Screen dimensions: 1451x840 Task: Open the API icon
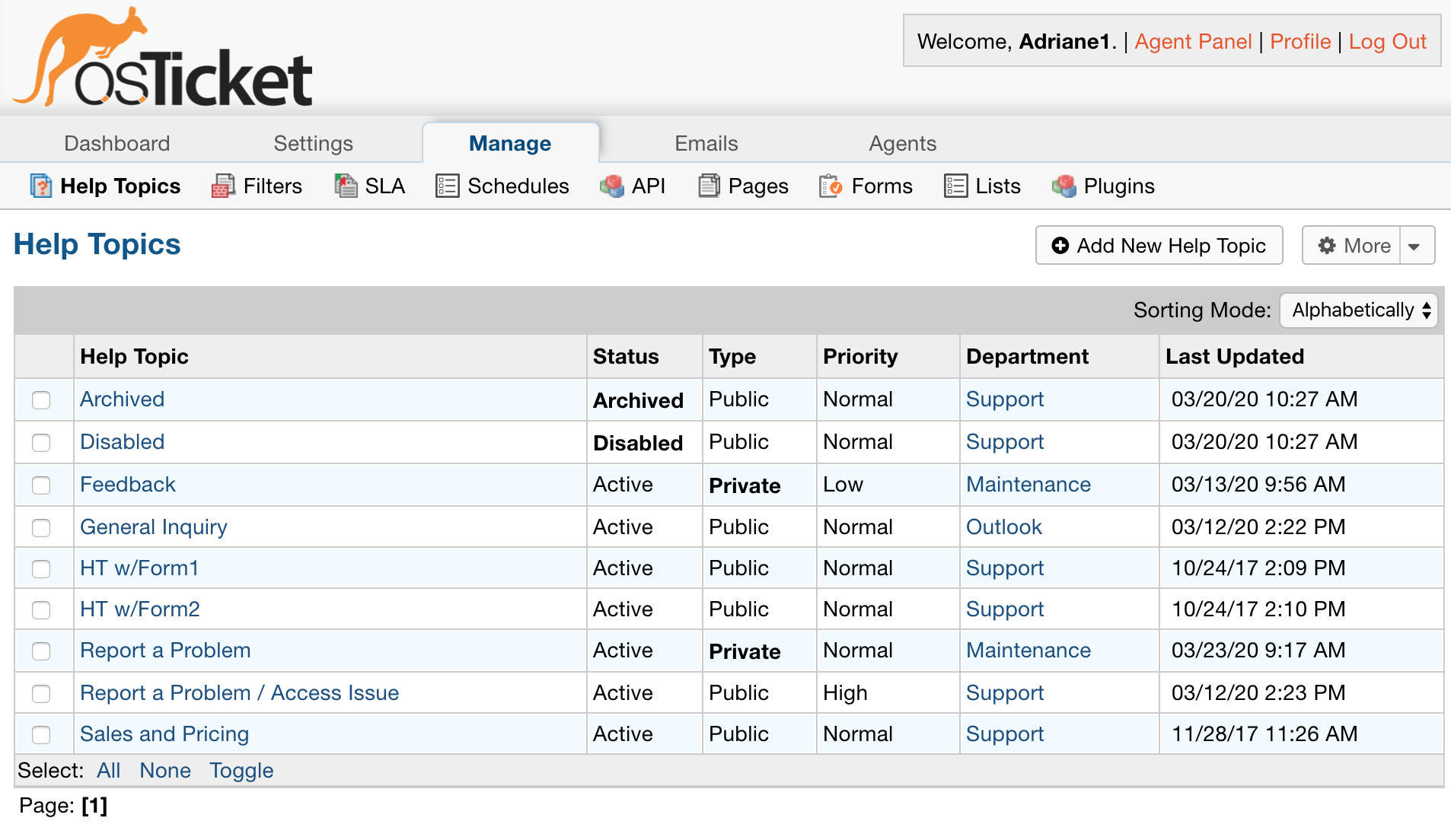tap(612, 186)
